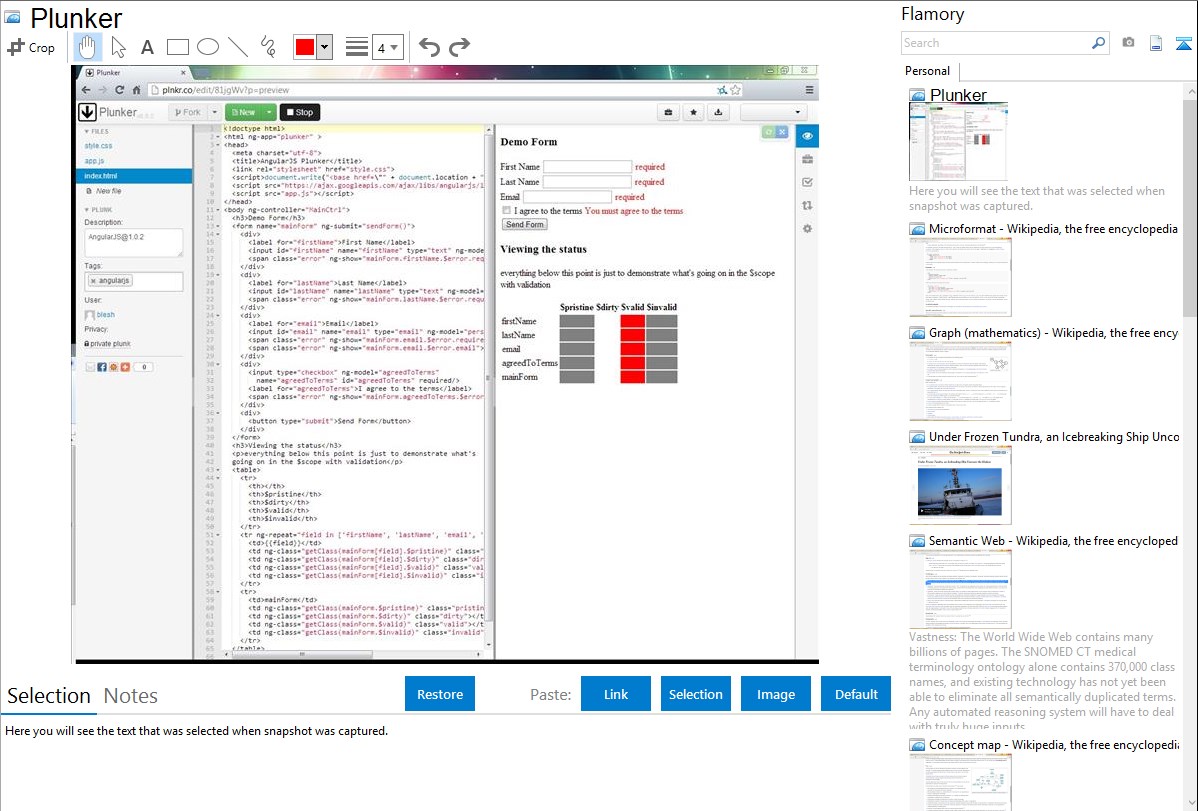Paste as Link
Viewport: 1198px width, 811px height.
click(616, 694)
